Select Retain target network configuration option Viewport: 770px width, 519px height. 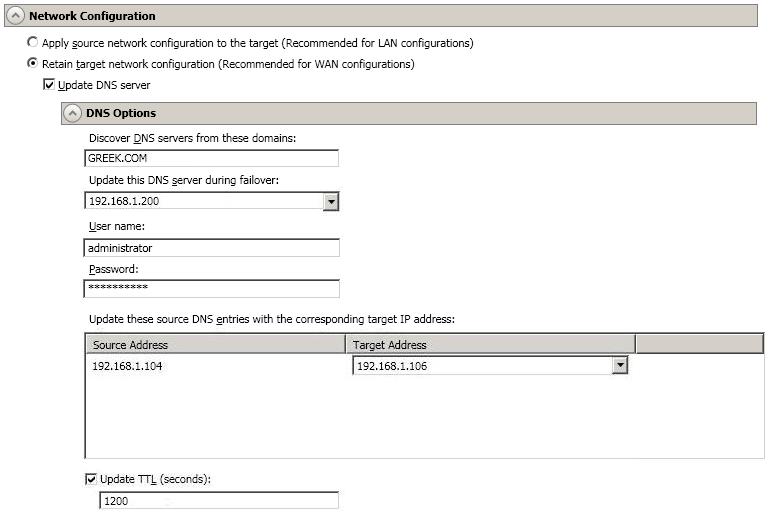33,64
